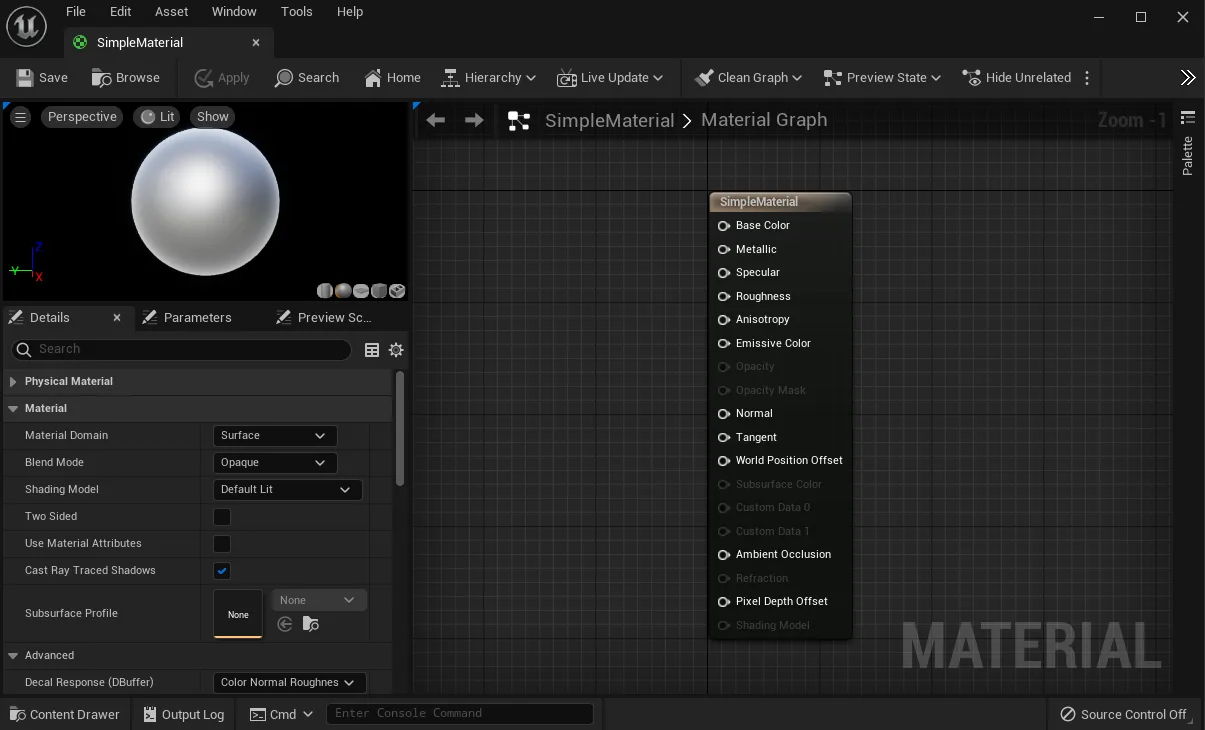Viewport: 1205px width, 730px height.
Task: Set preview mesh to plane shape
Action: point(361,291)
